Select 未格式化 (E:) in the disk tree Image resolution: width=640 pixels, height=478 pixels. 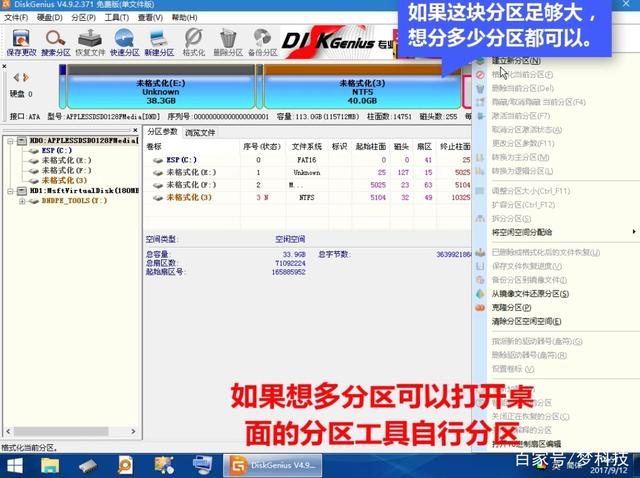tap(66, 160)
